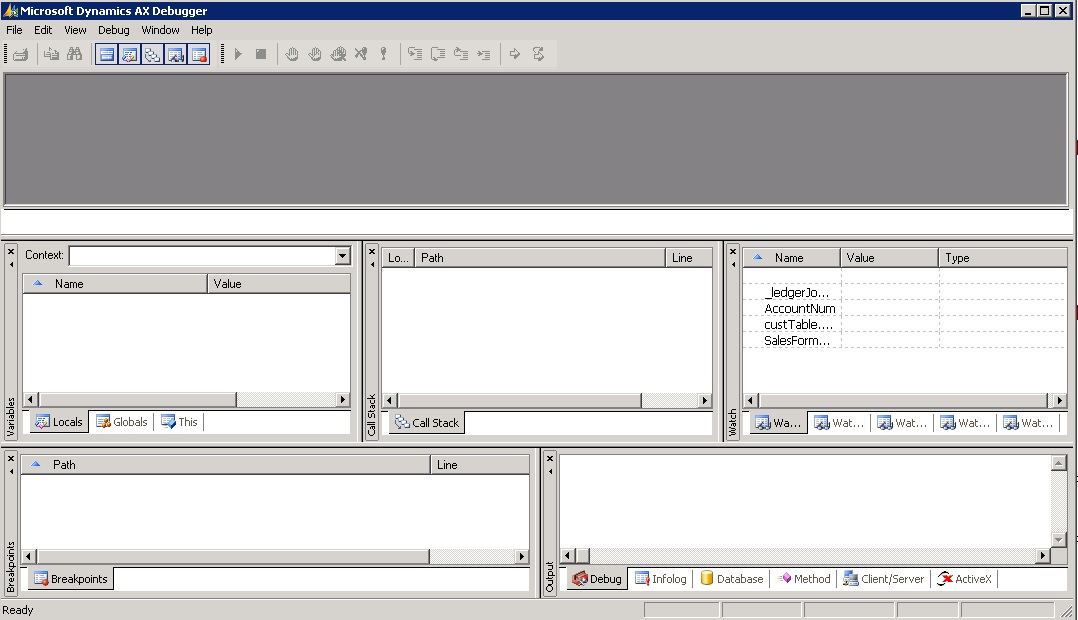Close the Output panel with its X

(x=550, y=459)
